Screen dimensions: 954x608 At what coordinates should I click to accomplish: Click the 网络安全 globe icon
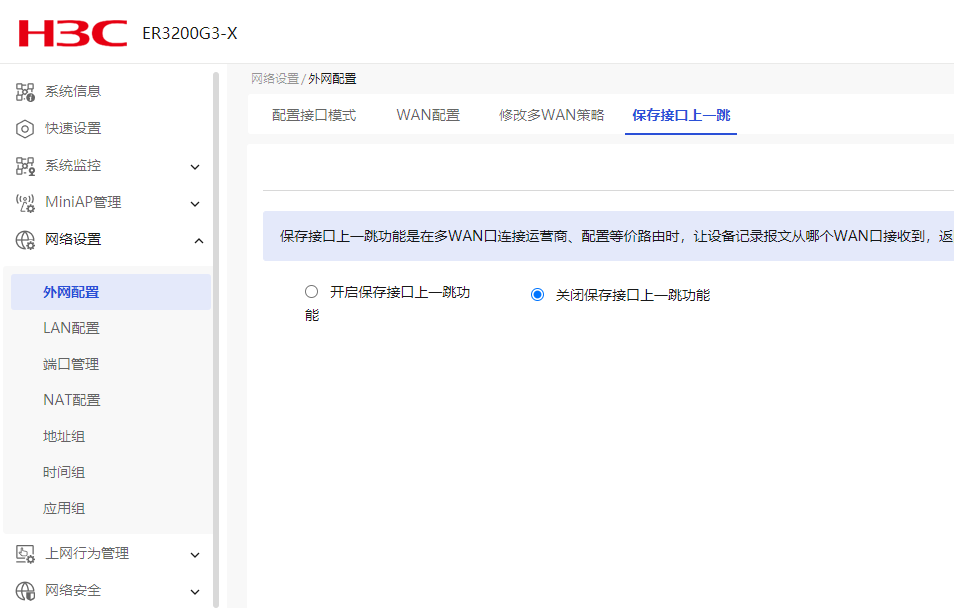click(26, 591)
